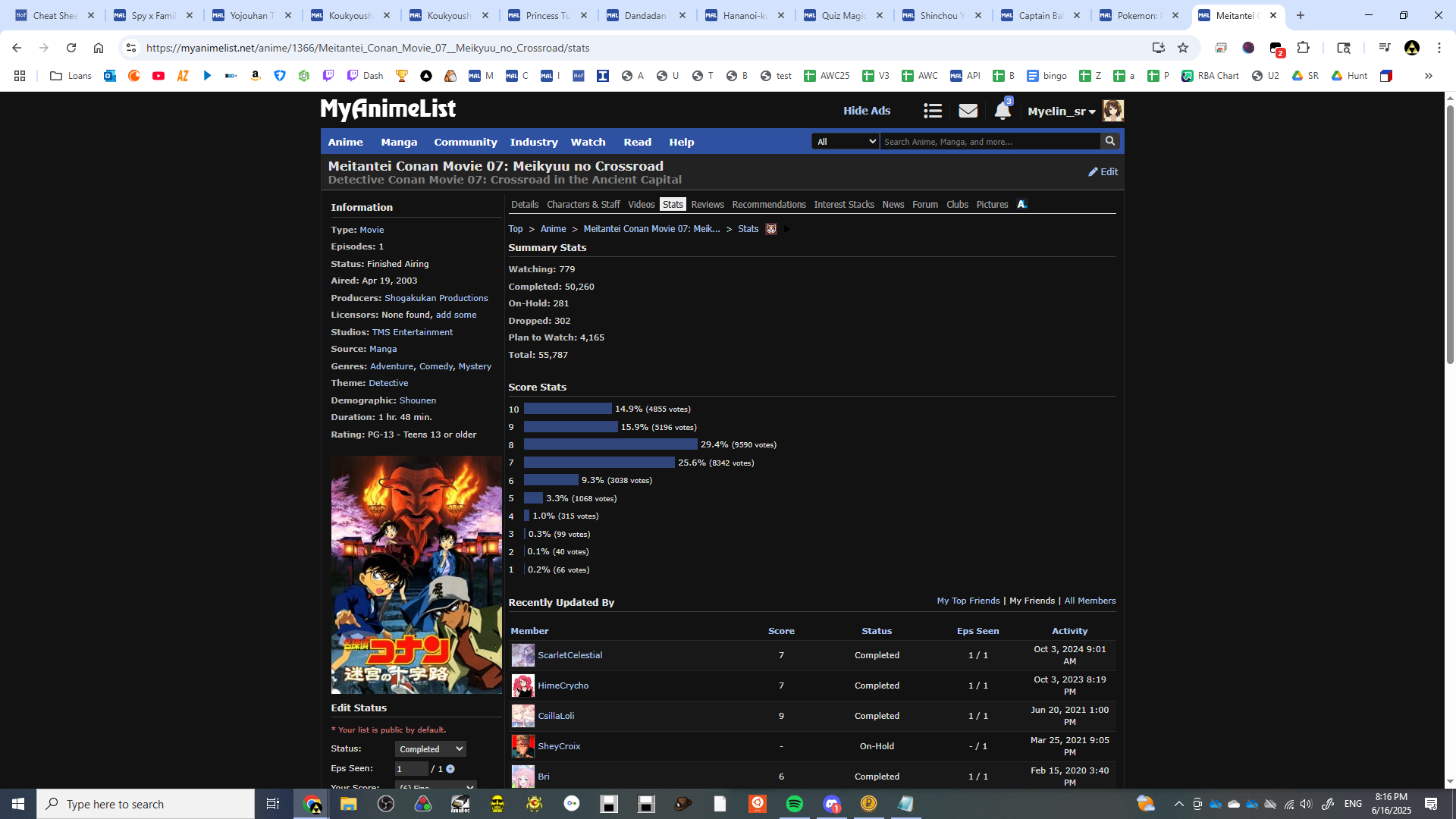Open the Community menu
Viewport: 1456px width, 819px height.
465,142
